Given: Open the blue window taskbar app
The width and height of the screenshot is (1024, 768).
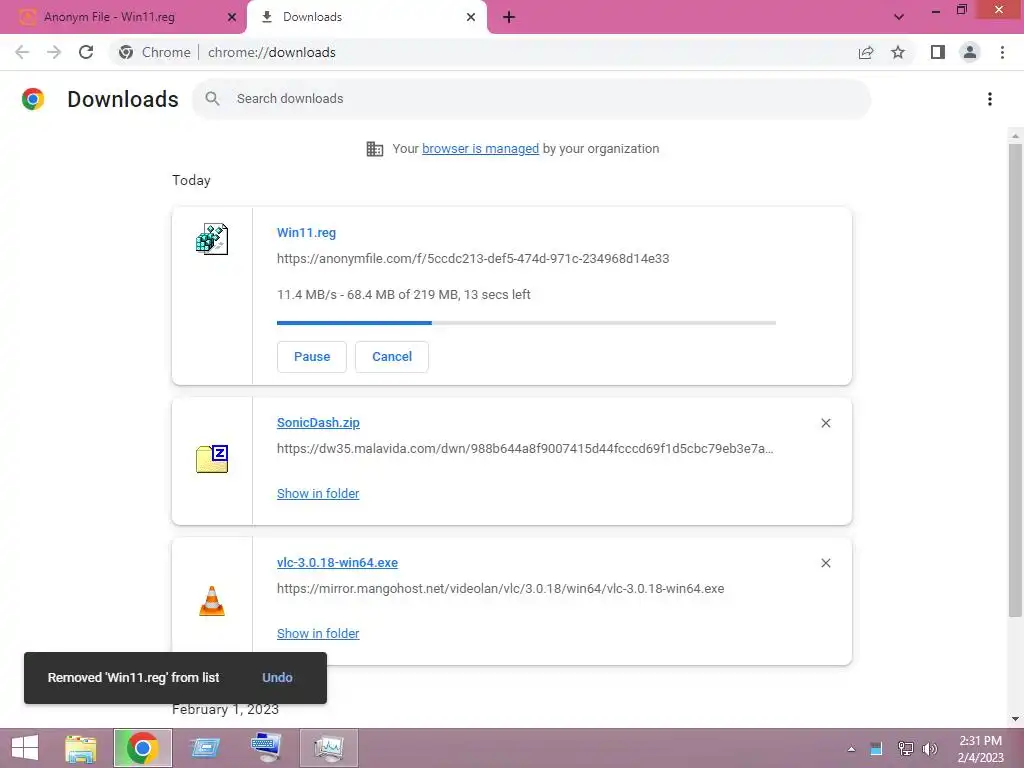Looking at the screenshot, I should pyautogui.click(x=205, y=748).
